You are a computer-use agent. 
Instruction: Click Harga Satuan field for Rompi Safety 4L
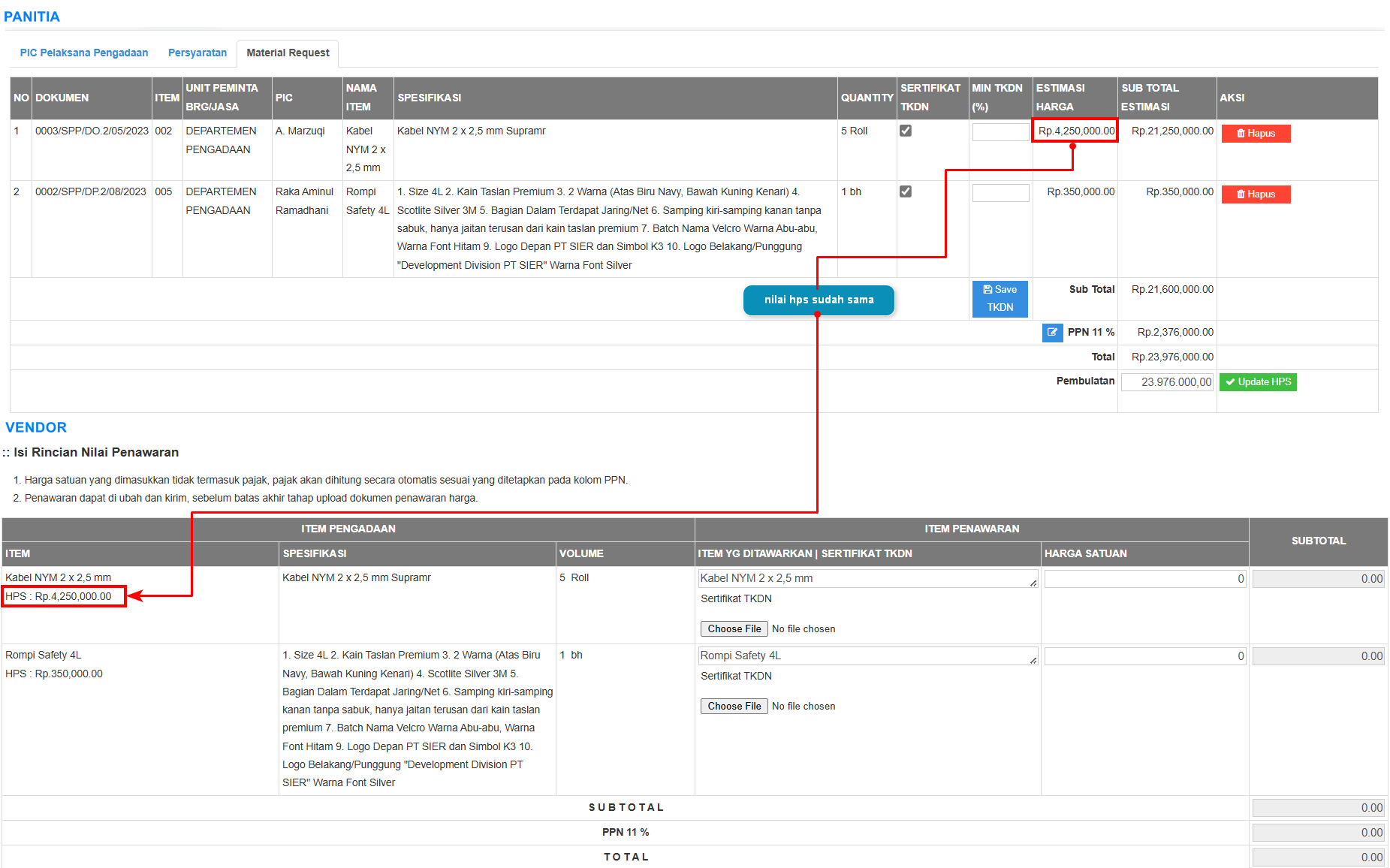(x=1144, y=656)
